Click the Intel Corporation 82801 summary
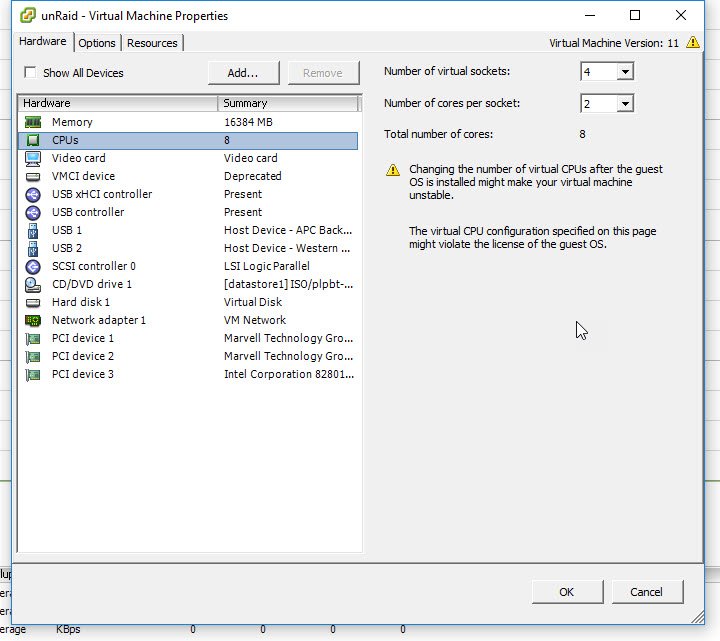 [289, 374]
